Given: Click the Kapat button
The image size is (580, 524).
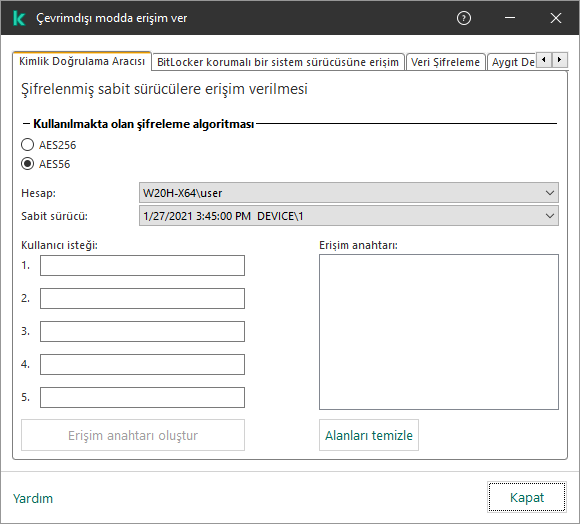Looking at the screenshot, I should point(527,497).
